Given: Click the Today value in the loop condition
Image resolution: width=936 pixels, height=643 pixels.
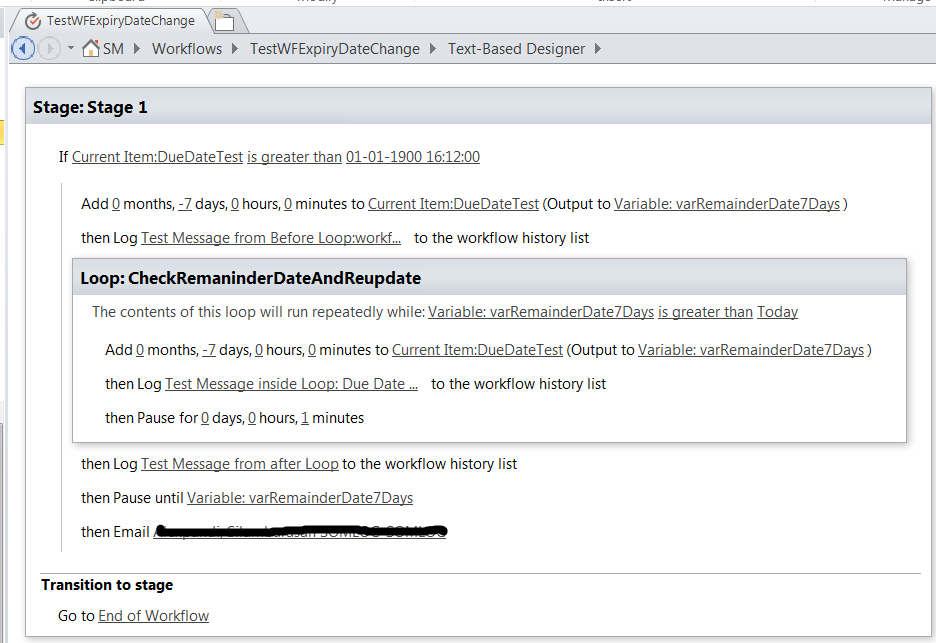Looking at the screenshot, I should click(777, 311).
